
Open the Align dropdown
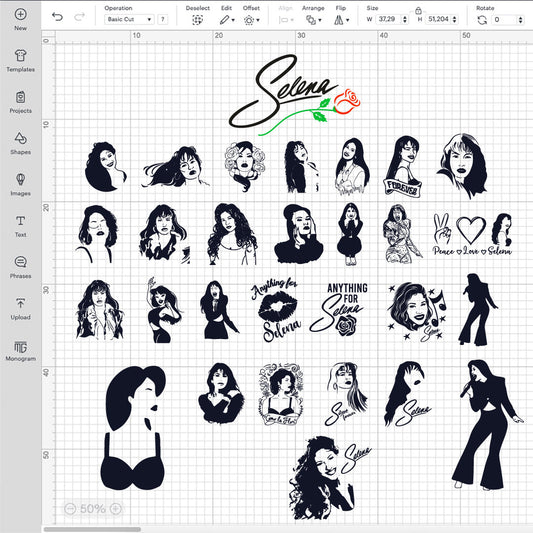[x=286, y=20]
